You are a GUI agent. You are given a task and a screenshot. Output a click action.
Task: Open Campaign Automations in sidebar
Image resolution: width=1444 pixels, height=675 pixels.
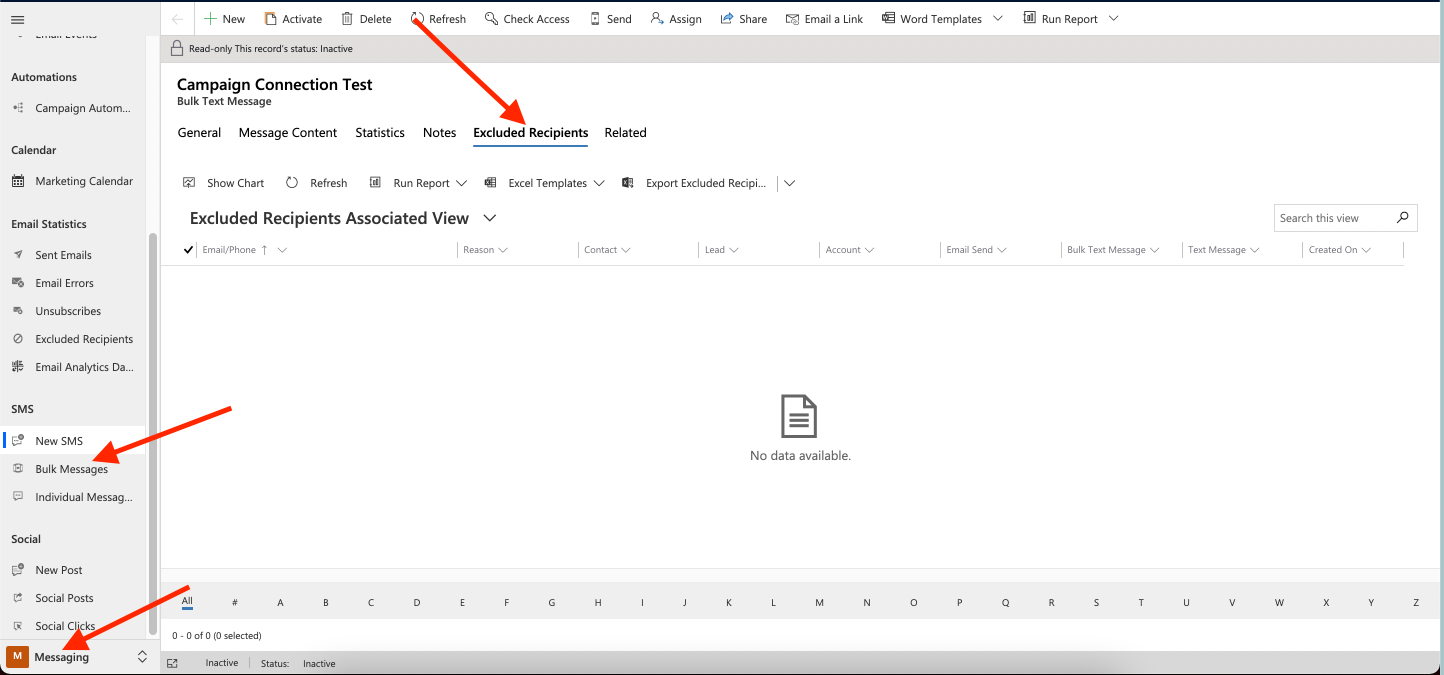(x=73, y=108)
